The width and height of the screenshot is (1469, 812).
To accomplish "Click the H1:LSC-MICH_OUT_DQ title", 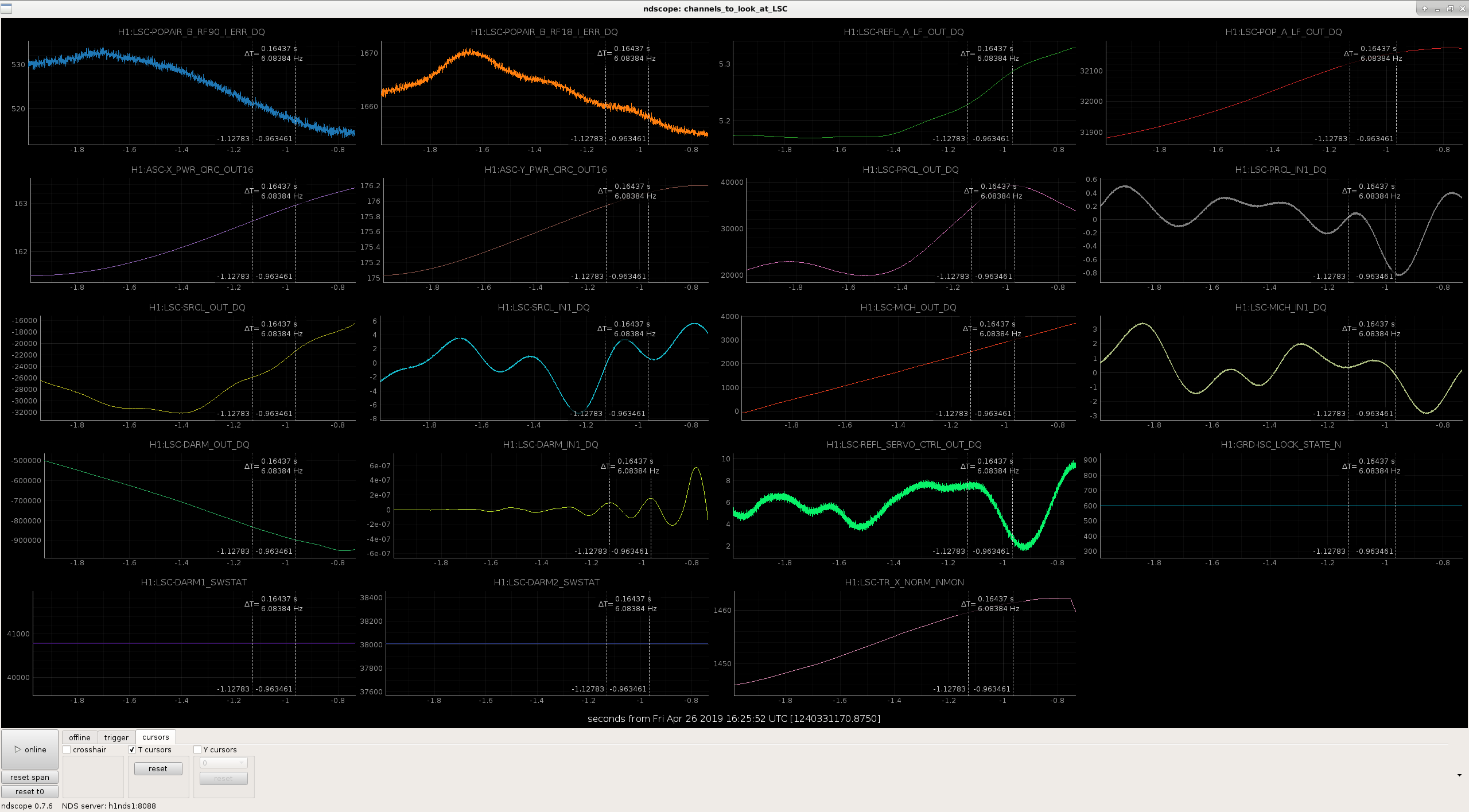I will [x=908, y=308].
